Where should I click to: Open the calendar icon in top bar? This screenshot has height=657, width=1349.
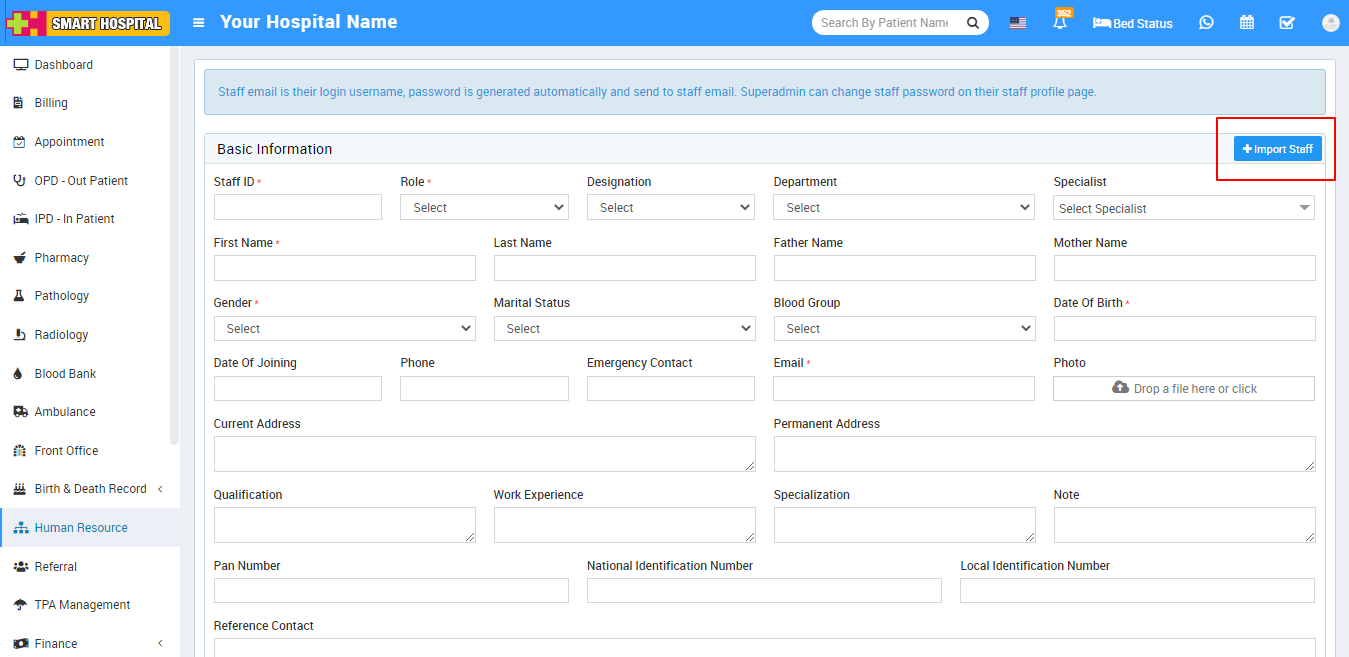pyautogui.click(x=1246, y=22)
